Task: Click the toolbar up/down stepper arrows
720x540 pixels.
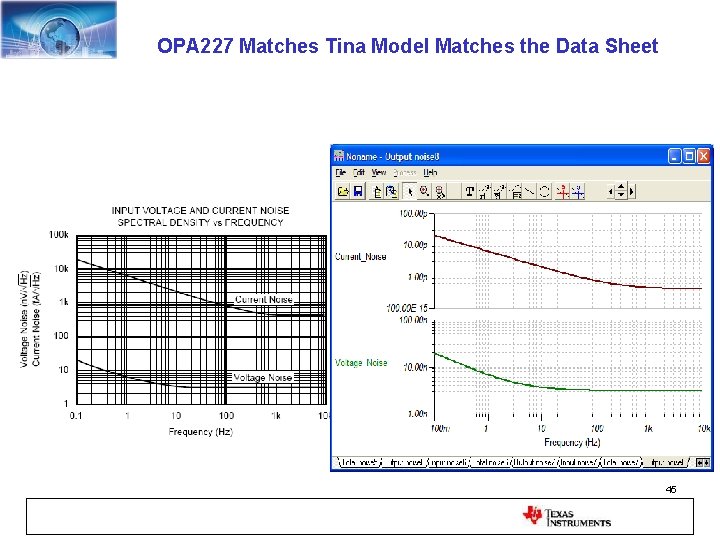Action: 621,191
